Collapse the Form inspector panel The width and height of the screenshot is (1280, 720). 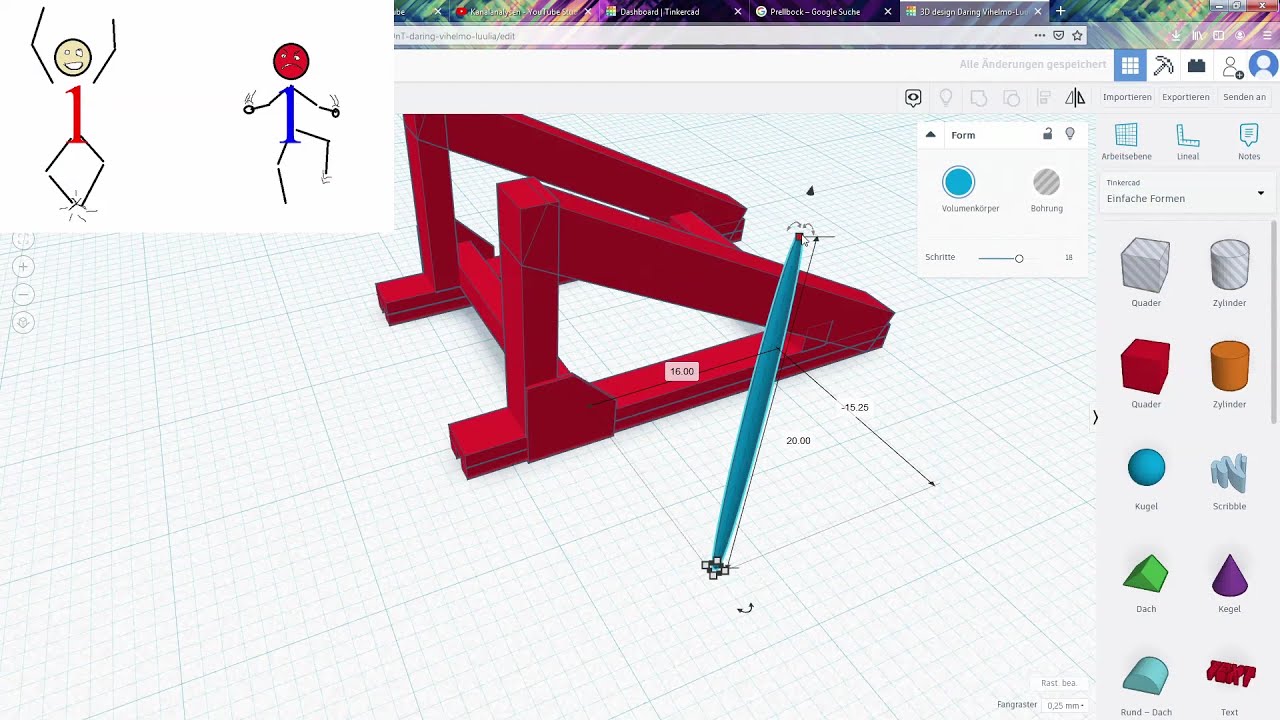[x=930, y=135]
